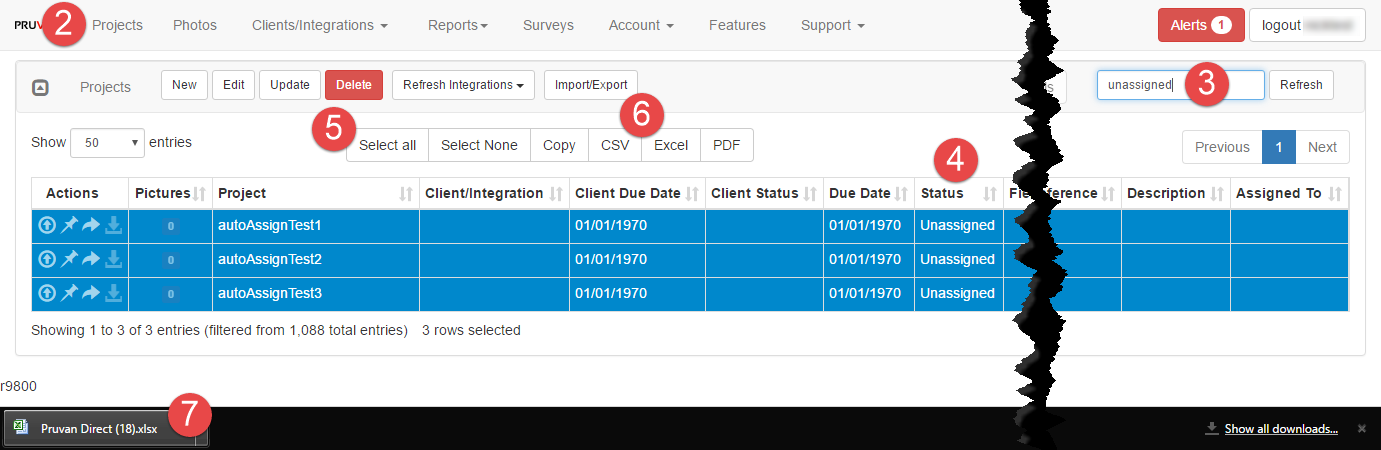Open the Show entries count dropdown

click(107, 143)
